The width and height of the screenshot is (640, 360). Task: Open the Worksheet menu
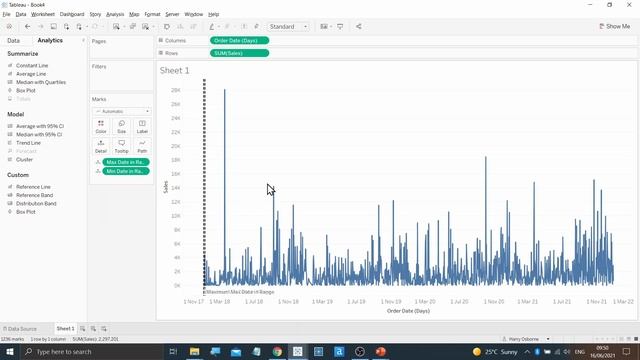[42, 14]
